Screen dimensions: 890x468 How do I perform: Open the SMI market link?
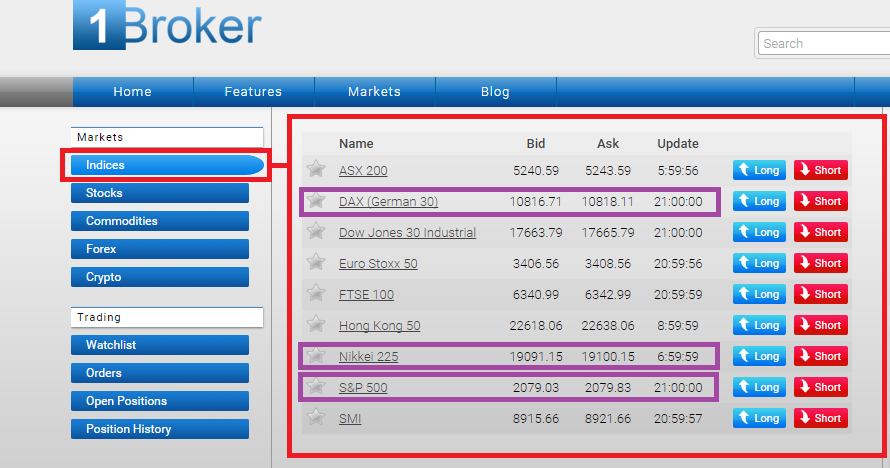click(350, 419)
